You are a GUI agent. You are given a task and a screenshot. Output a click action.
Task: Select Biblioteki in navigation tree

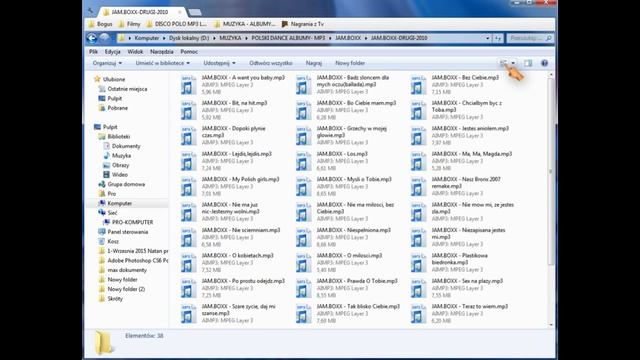pos(119,136)
